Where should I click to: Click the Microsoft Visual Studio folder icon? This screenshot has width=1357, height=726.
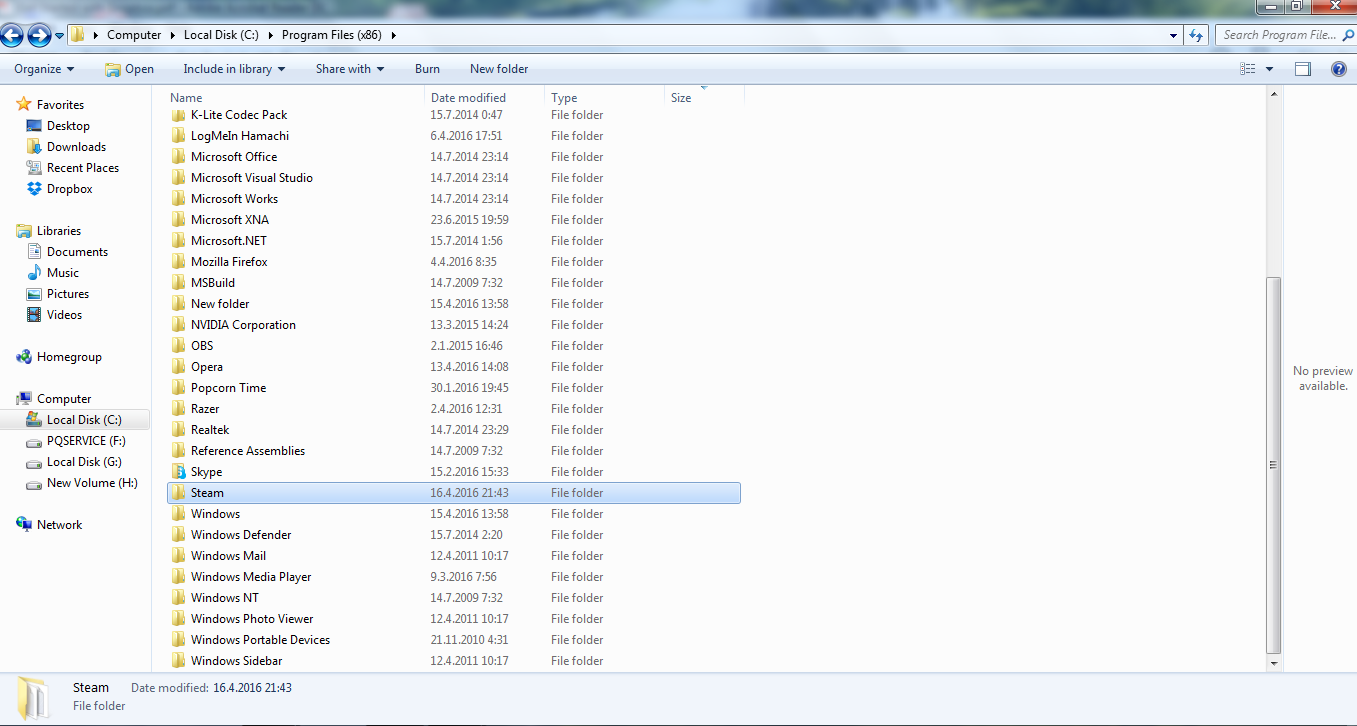point(179,178)
